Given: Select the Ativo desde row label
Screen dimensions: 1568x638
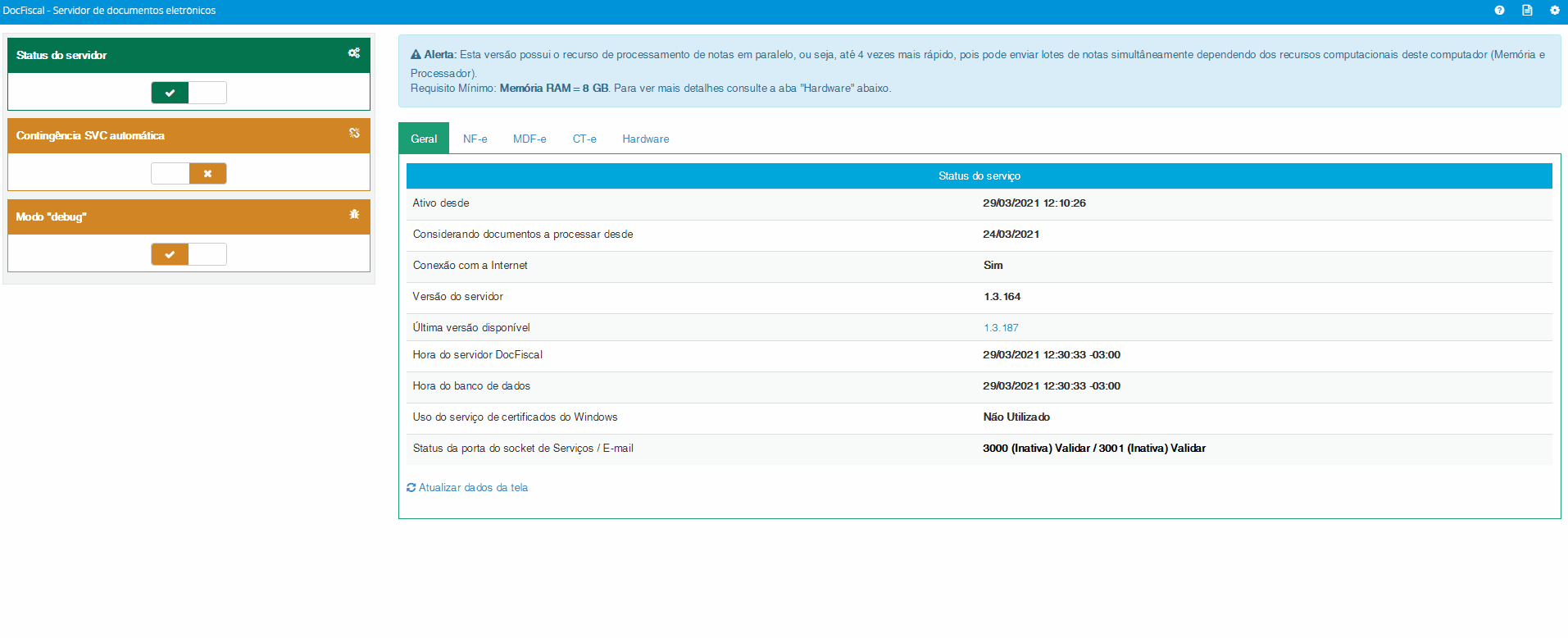Looking at the screenshot, I should pyautogui.click(x=441, y=203).
